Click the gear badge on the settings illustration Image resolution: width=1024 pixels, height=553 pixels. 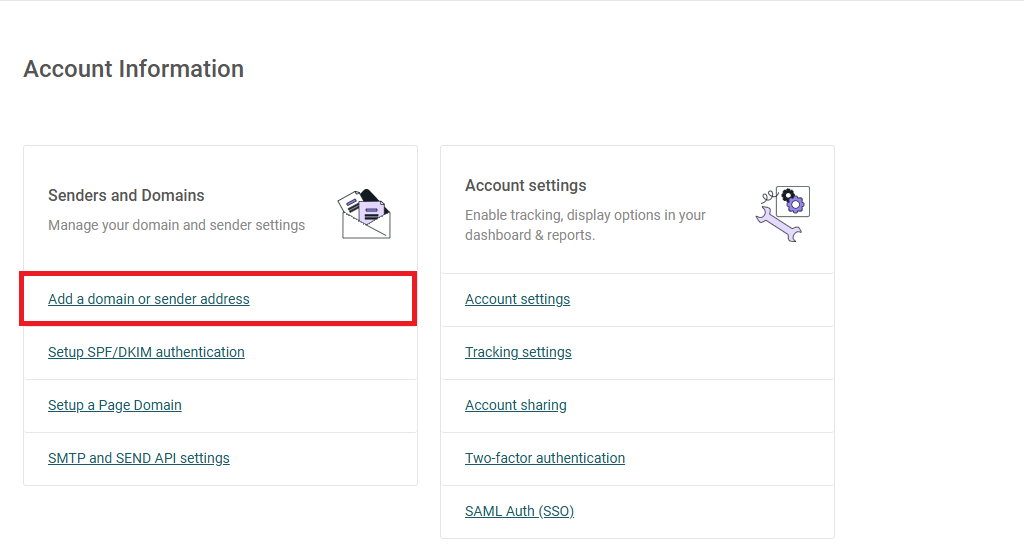coord(793,201)
